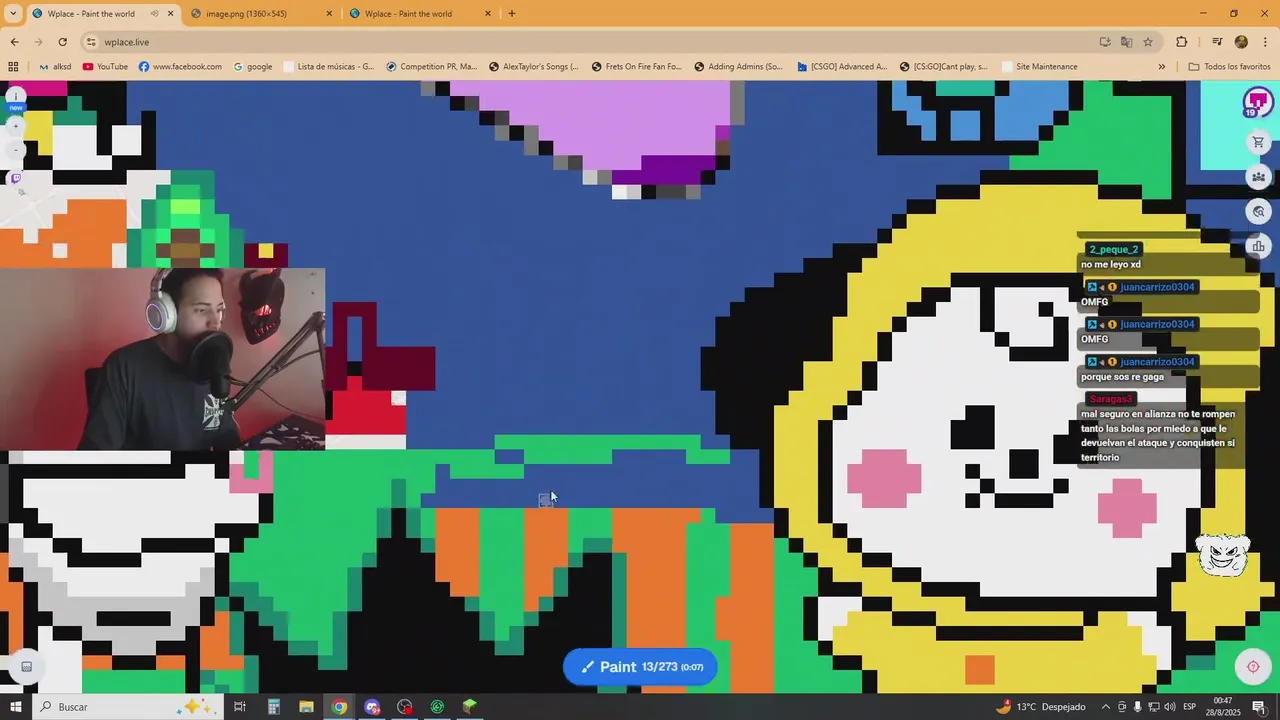The width and height of the screenshot is (1280, 720).
Task: Center map with the pink location button
Action: [x=1253, y=667]
